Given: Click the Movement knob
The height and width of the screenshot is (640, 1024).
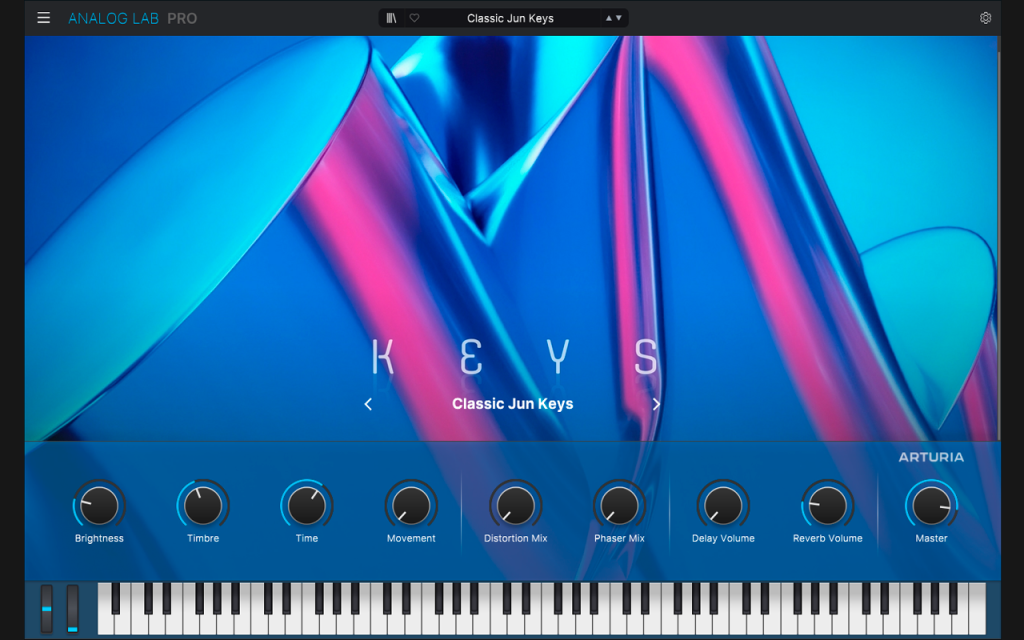Looking at the screenshot, I should point(411,505).
